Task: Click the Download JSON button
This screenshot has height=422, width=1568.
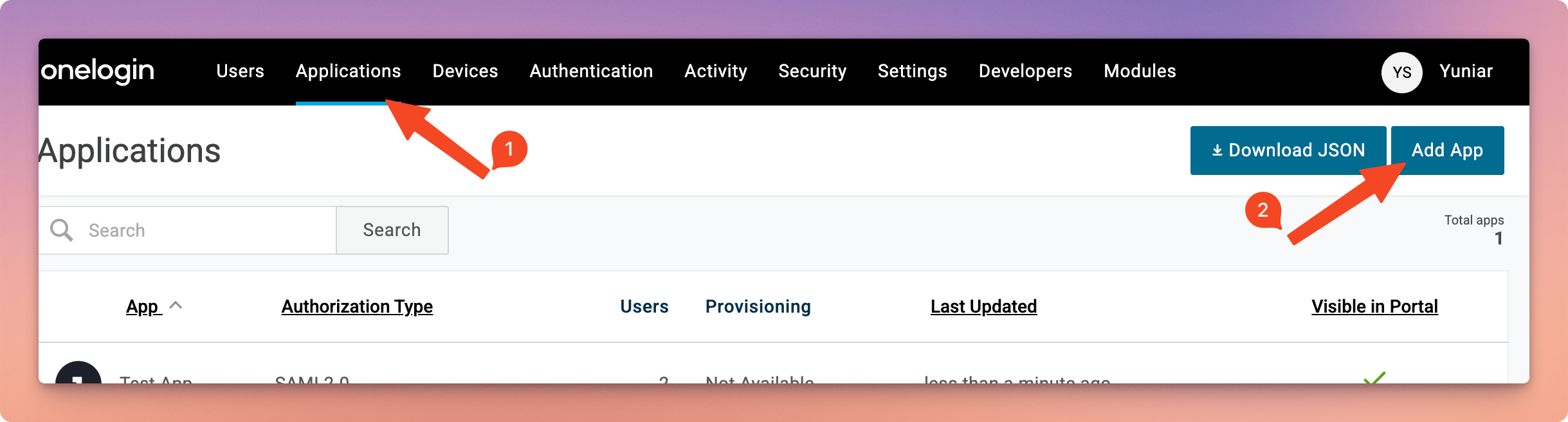Action: (x=1288, y=150)
